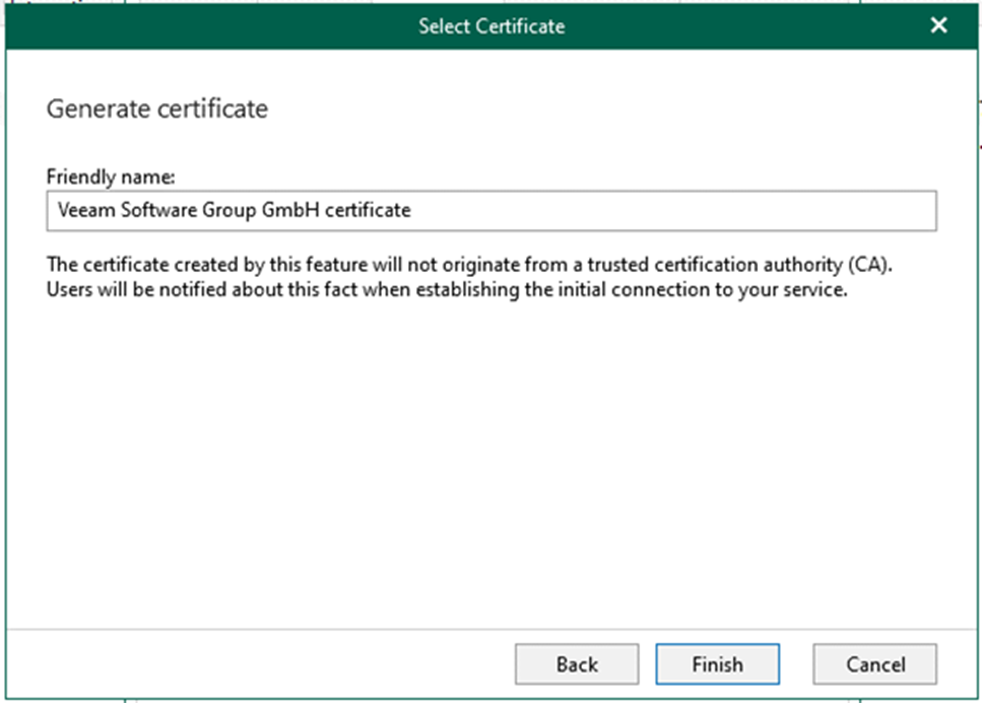Click the Finish button
Screen dimensions: 982x703
tap(717, 665)
